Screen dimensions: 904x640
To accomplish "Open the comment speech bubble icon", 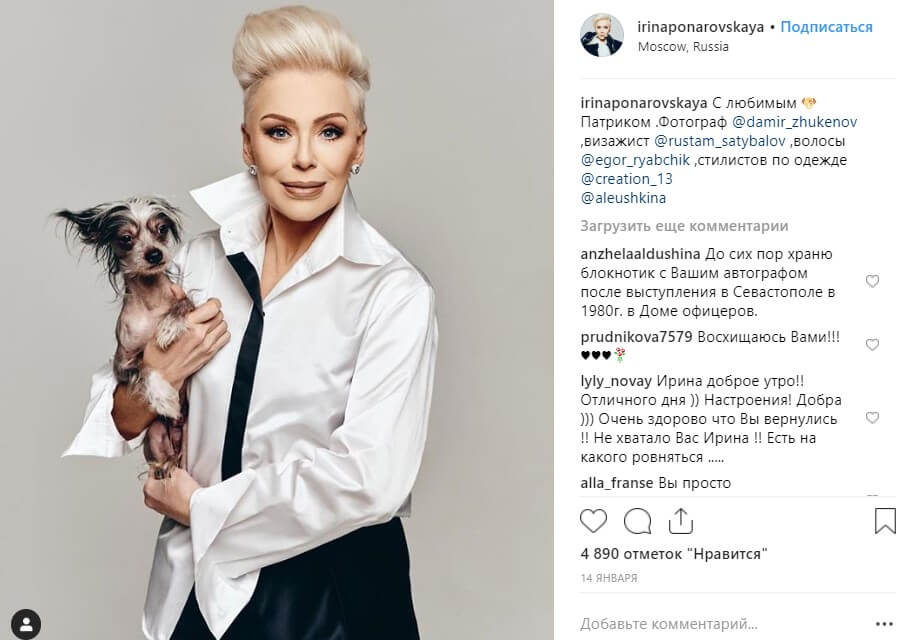I will tap(637, 521).
